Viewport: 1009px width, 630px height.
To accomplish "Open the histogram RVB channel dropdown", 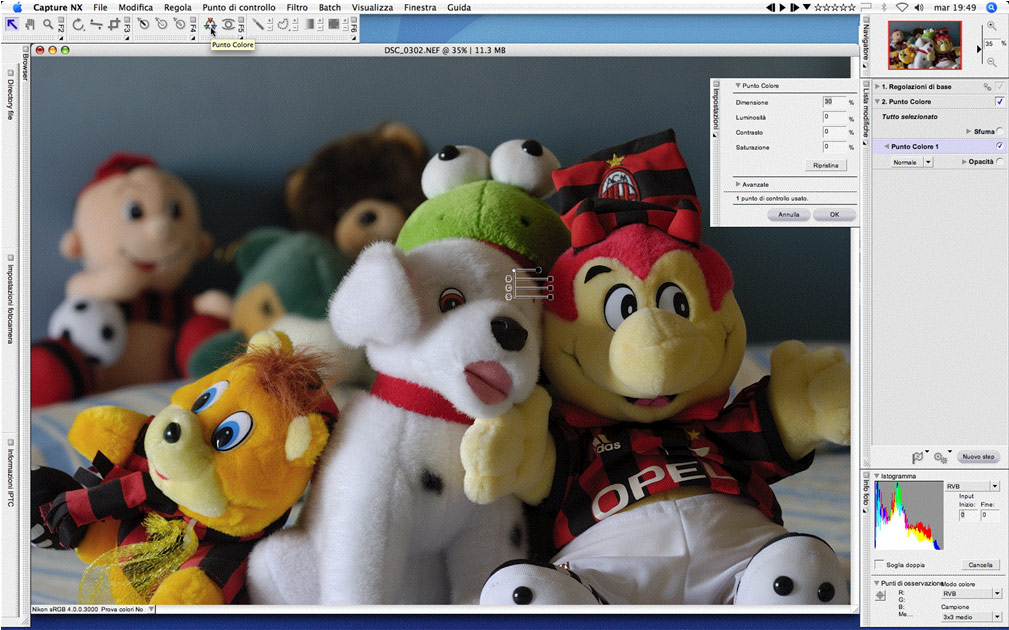I will click(972, 486).
